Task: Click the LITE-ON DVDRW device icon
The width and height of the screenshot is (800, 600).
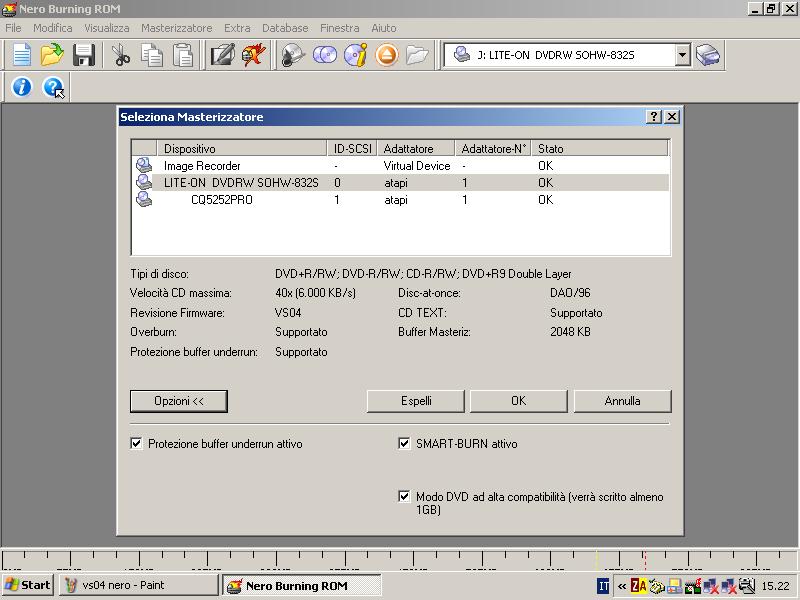Action: (144, 182)
